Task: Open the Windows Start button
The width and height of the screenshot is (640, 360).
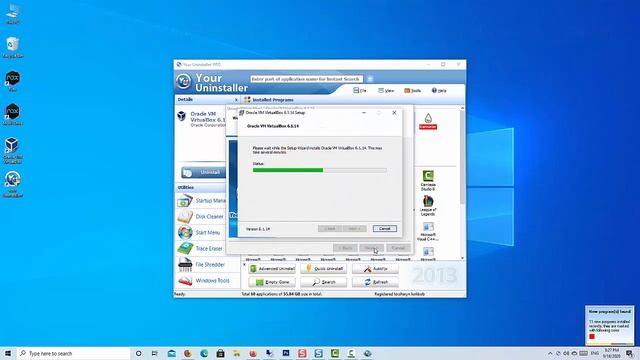Action: (8, 353)
